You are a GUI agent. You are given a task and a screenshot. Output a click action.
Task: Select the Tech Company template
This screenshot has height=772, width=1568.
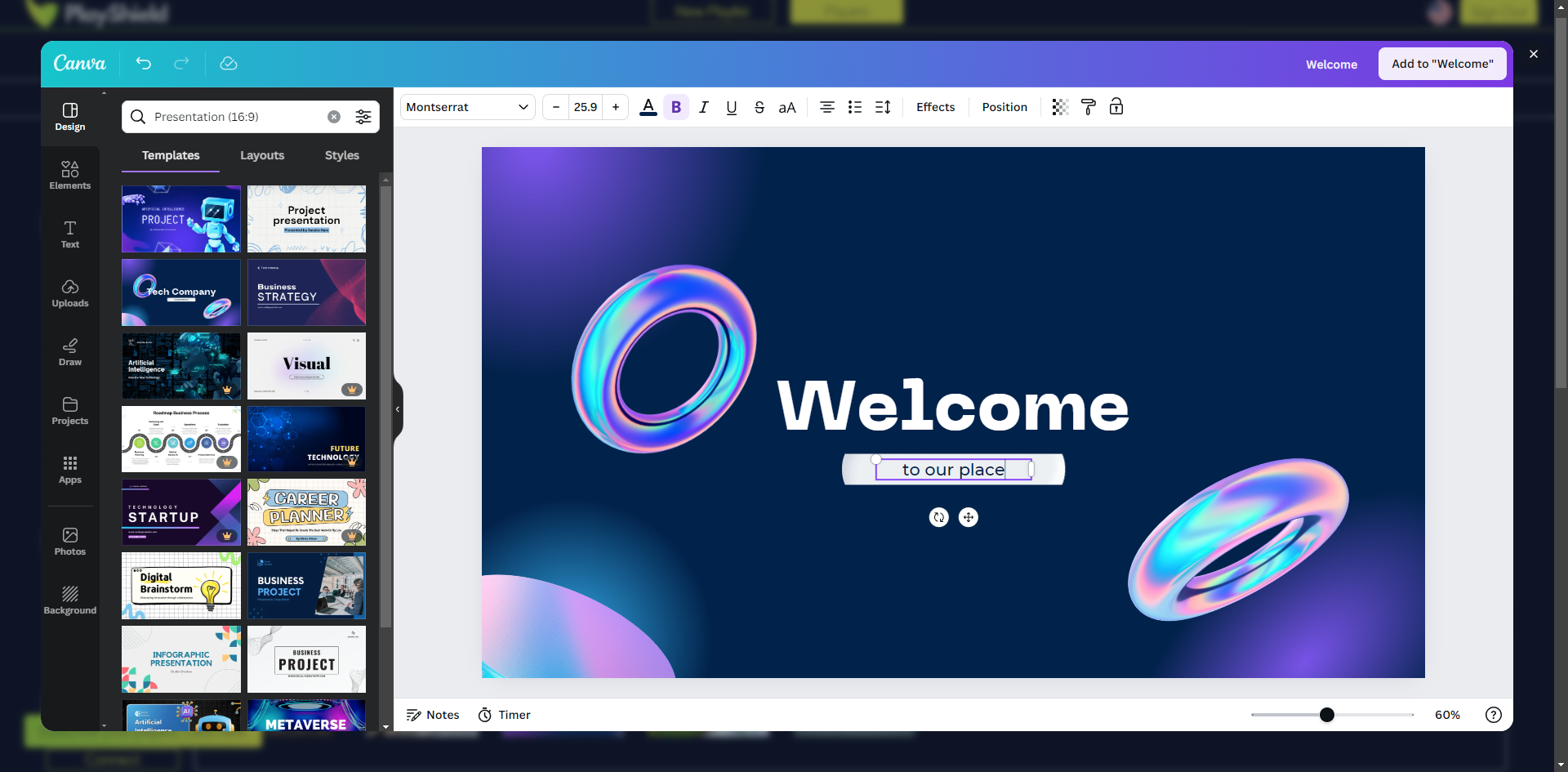(181, 292)
